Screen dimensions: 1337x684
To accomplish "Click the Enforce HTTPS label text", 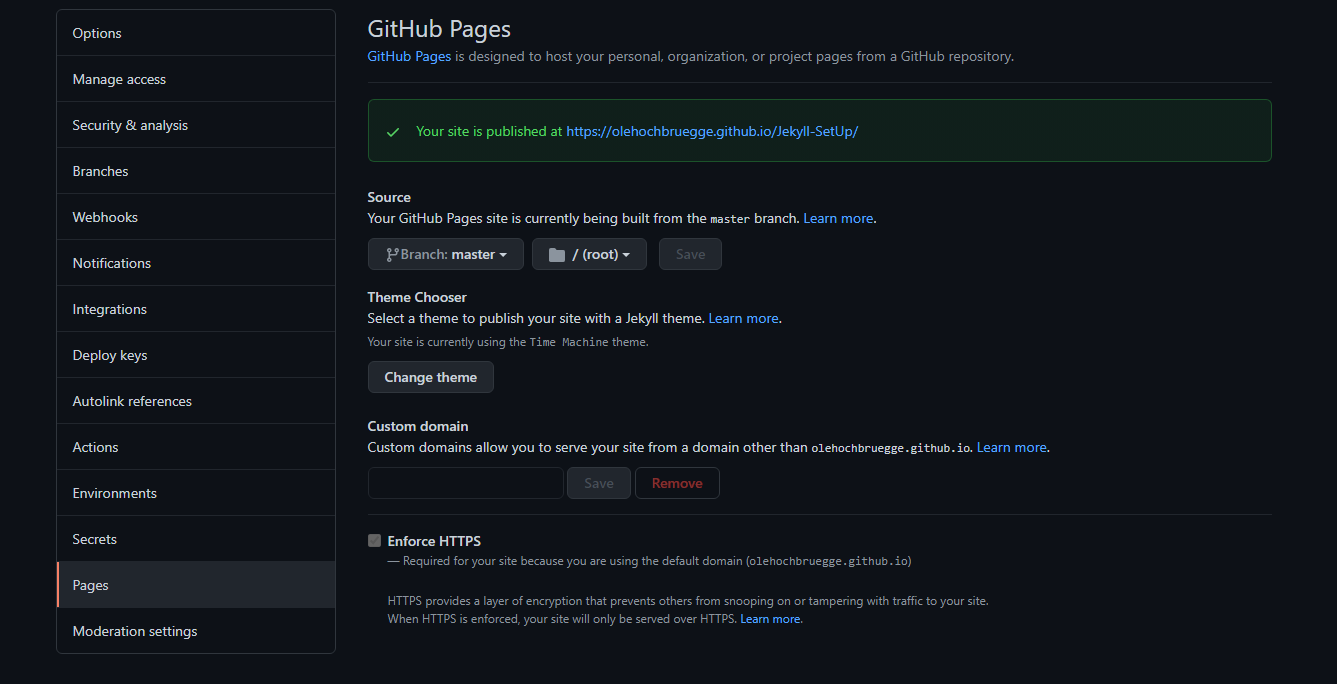I will (434, 541).
